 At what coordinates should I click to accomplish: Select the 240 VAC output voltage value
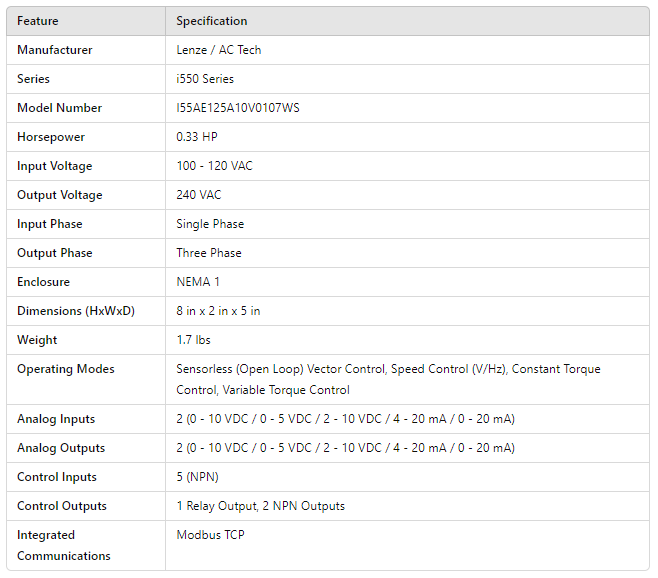199,195
